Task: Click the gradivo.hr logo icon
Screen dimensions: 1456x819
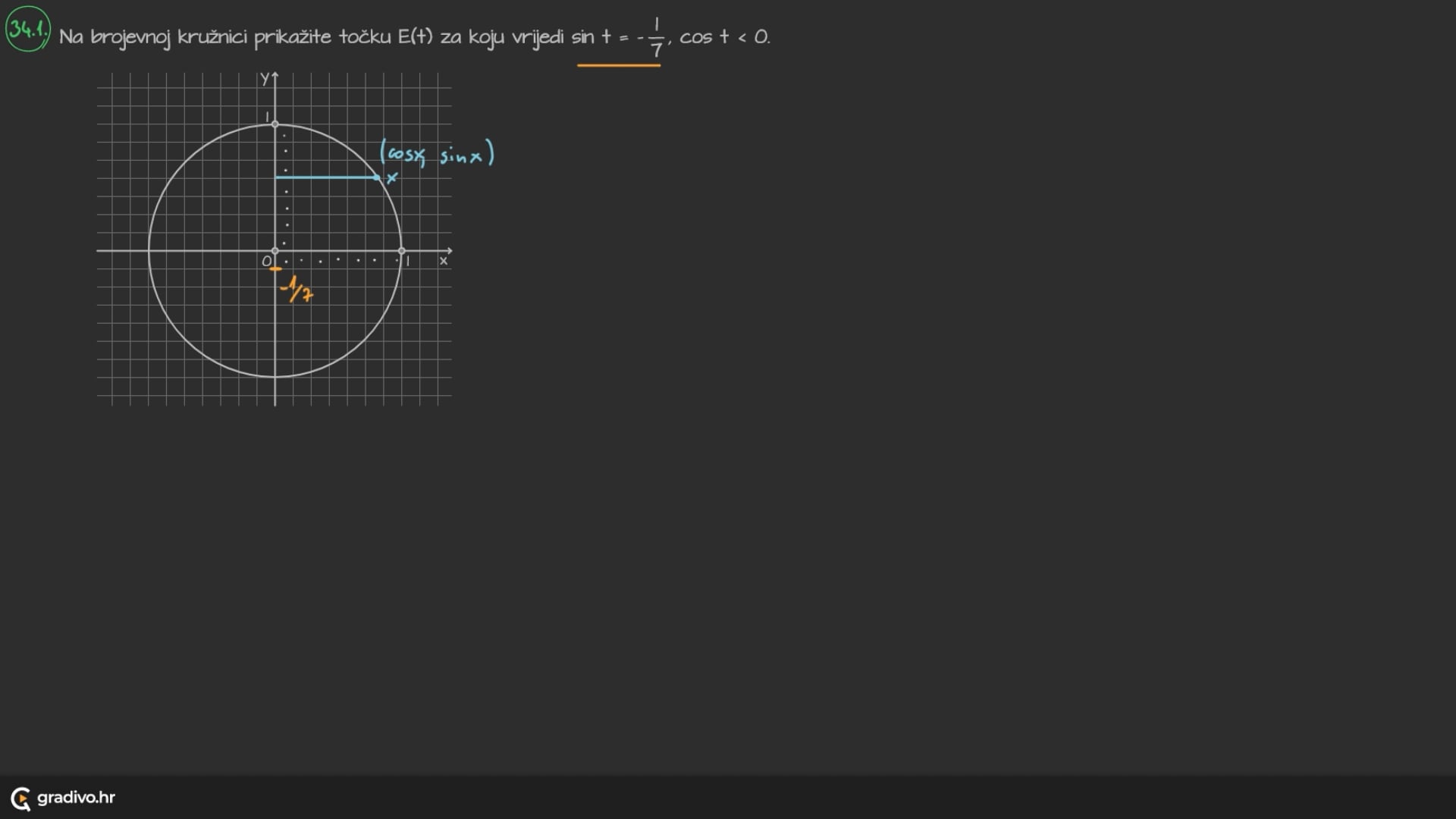Action: click(20, 798)
